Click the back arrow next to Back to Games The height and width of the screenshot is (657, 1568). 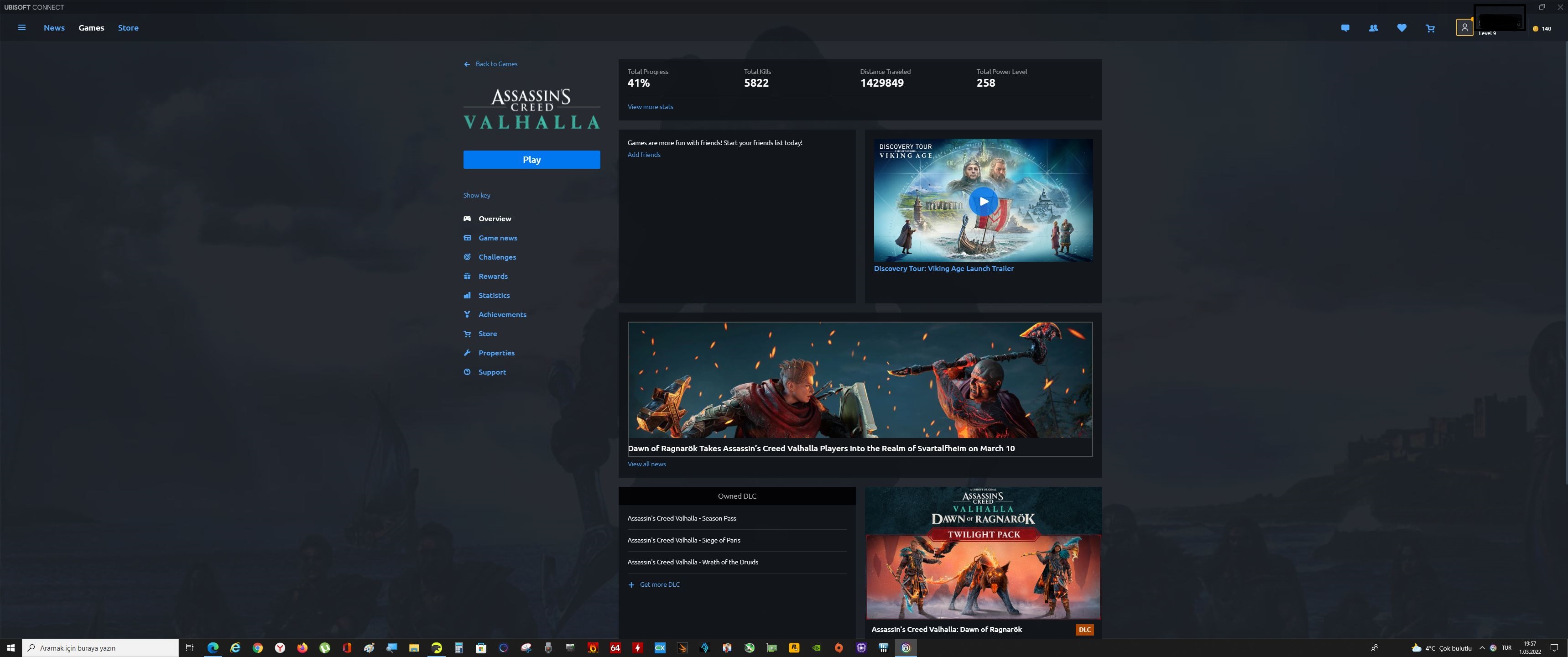click(x=467, y=64)
